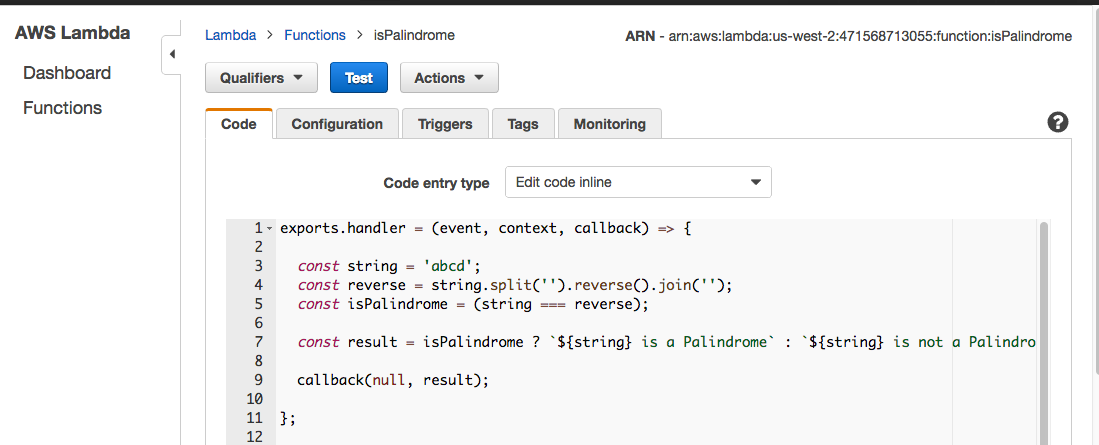Click the help question mark icon

click(1057, 123)
